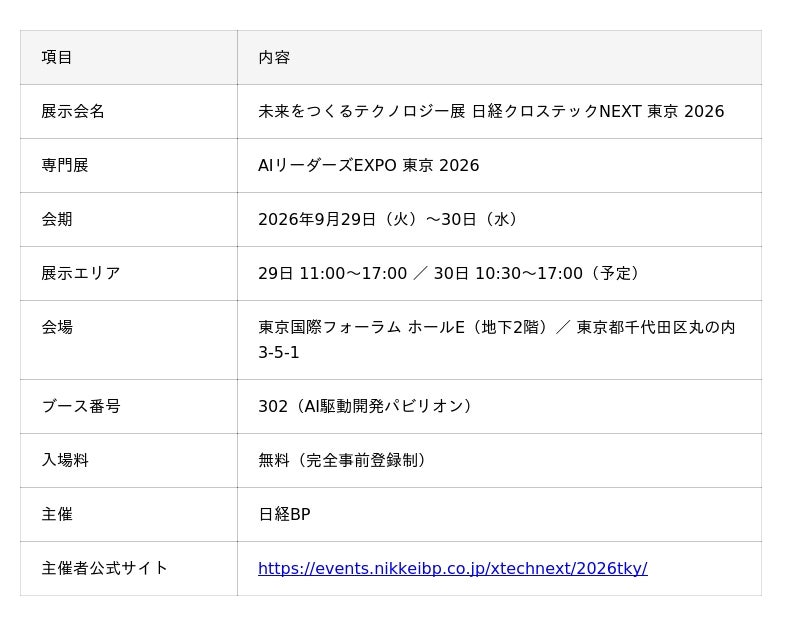The image size is (800, 626).
Task: Select the 展示会名 row label
Action: click(73, 111)
